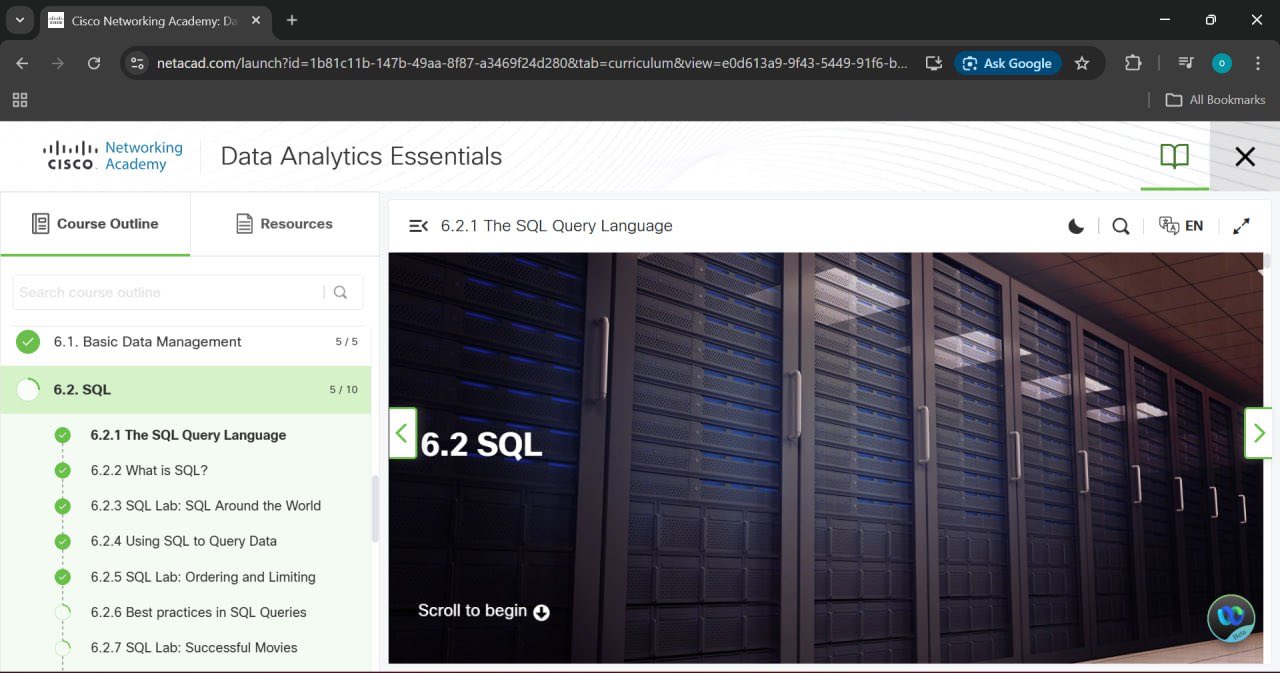The width and height of the screenshot is (1280, 673).
Task: Open 6.2.5 SQL Lab: Ordering and Limiting
Action: [x=203, y=577]
